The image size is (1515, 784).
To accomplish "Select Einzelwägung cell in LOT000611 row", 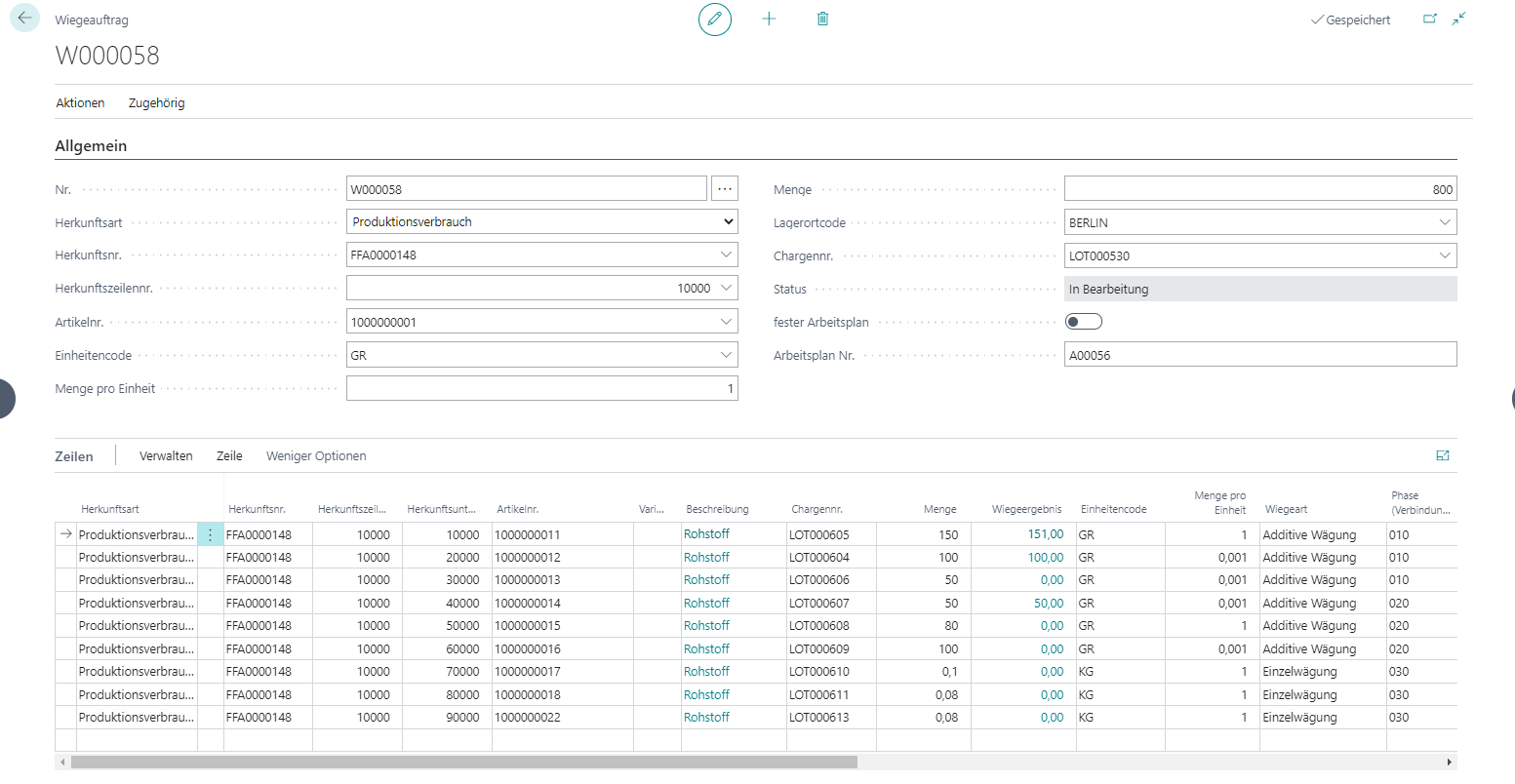I will 1323,695.
